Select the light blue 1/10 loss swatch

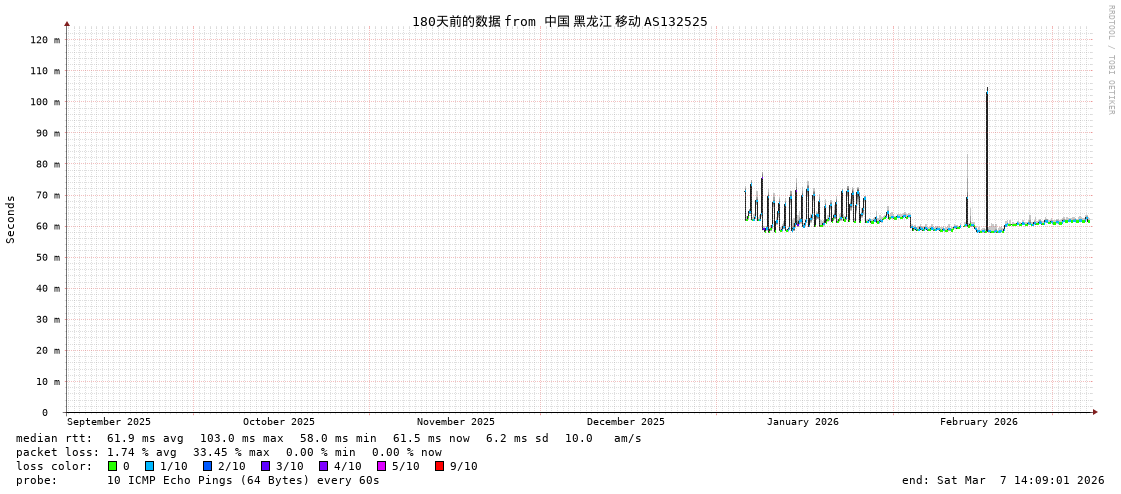(149, 466)
